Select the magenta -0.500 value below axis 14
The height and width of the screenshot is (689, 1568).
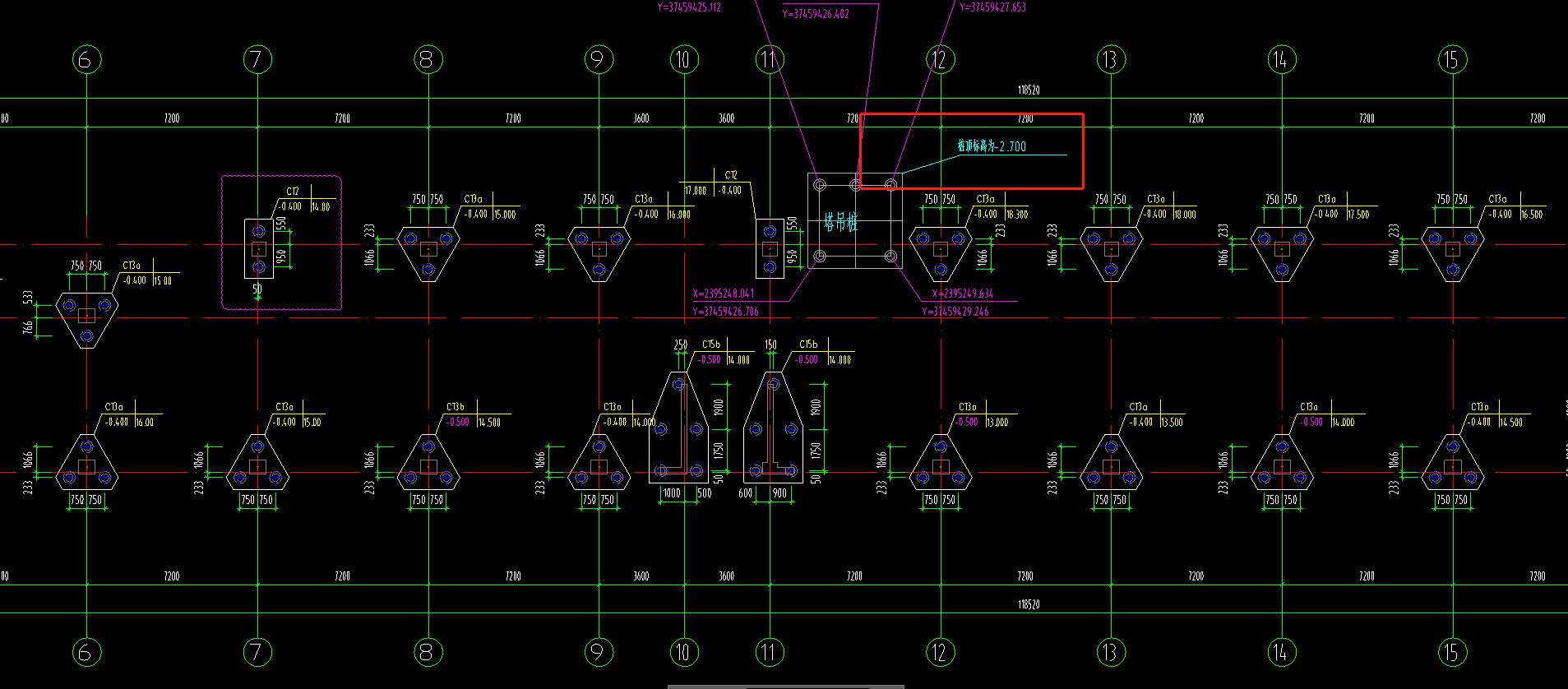tap(1311, 423)
